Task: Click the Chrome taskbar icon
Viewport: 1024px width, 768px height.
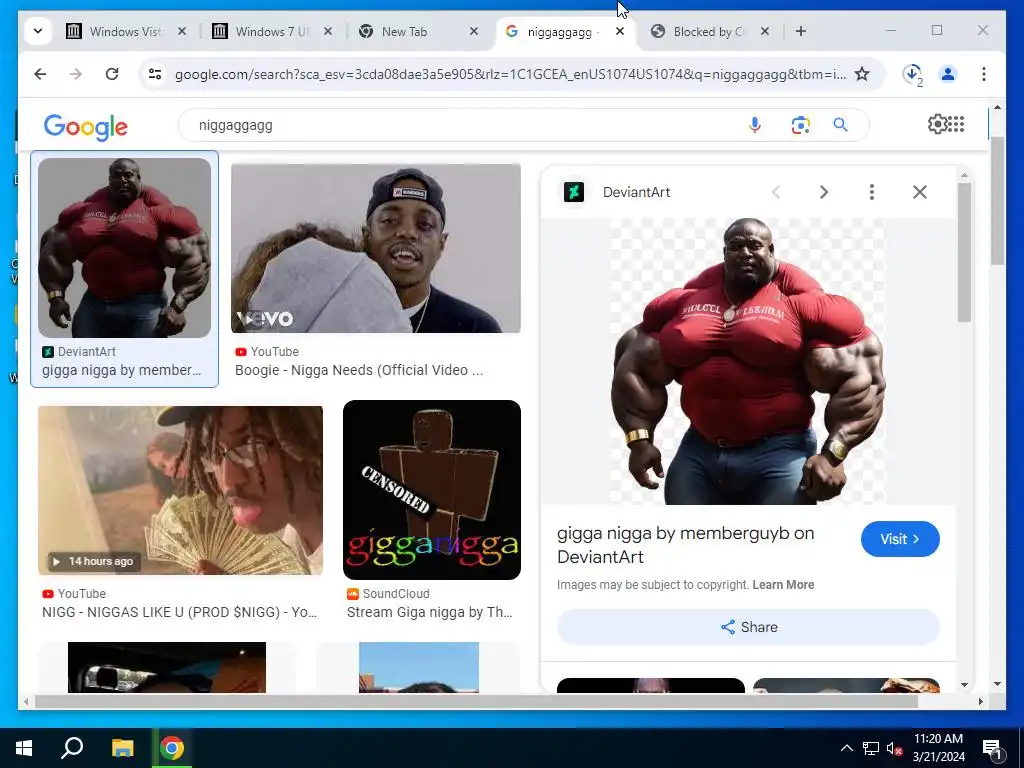Action: click(x=172, y=748)
